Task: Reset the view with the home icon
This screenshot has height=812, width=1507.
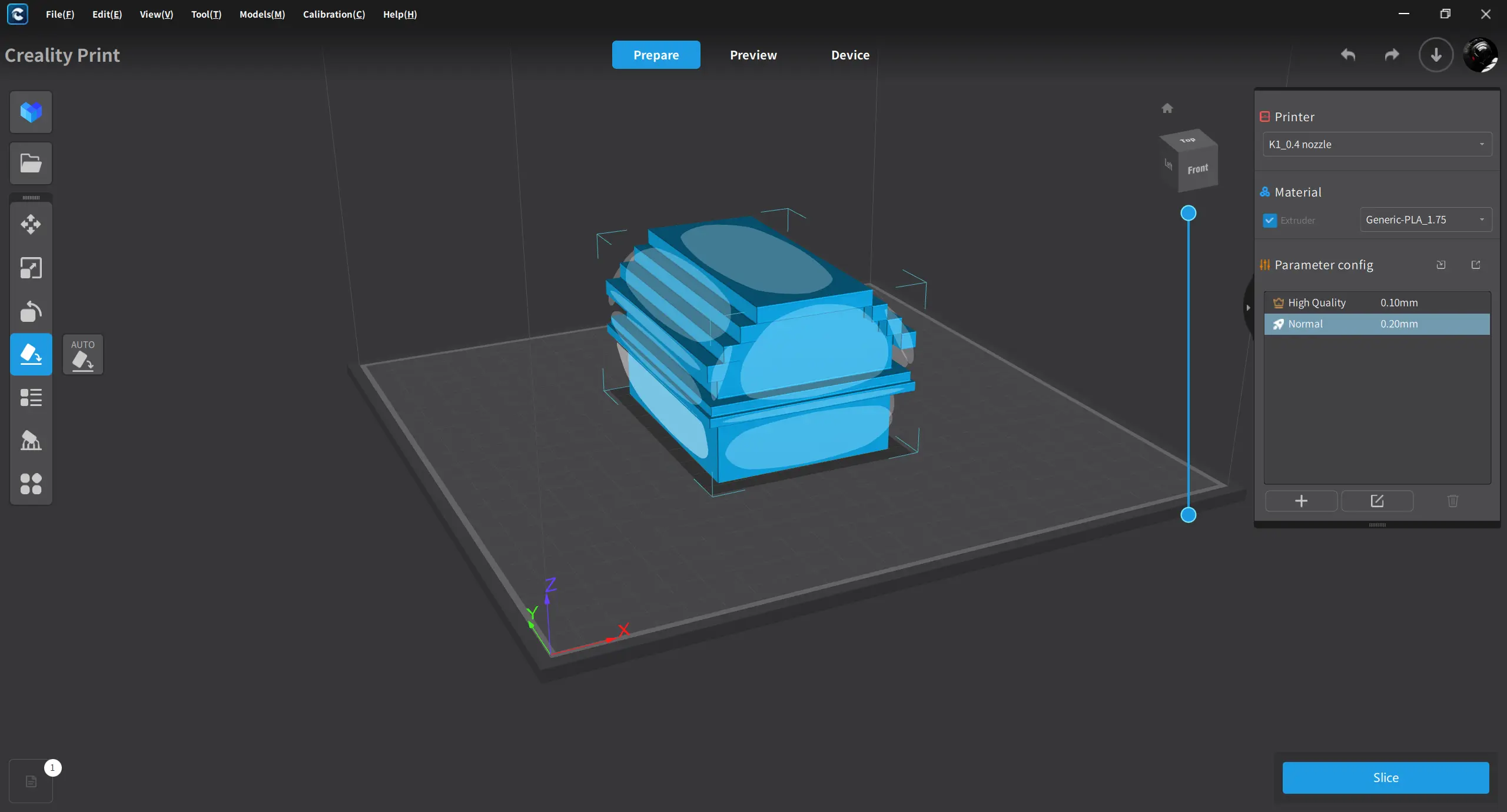Action: tap(1167, 108)
